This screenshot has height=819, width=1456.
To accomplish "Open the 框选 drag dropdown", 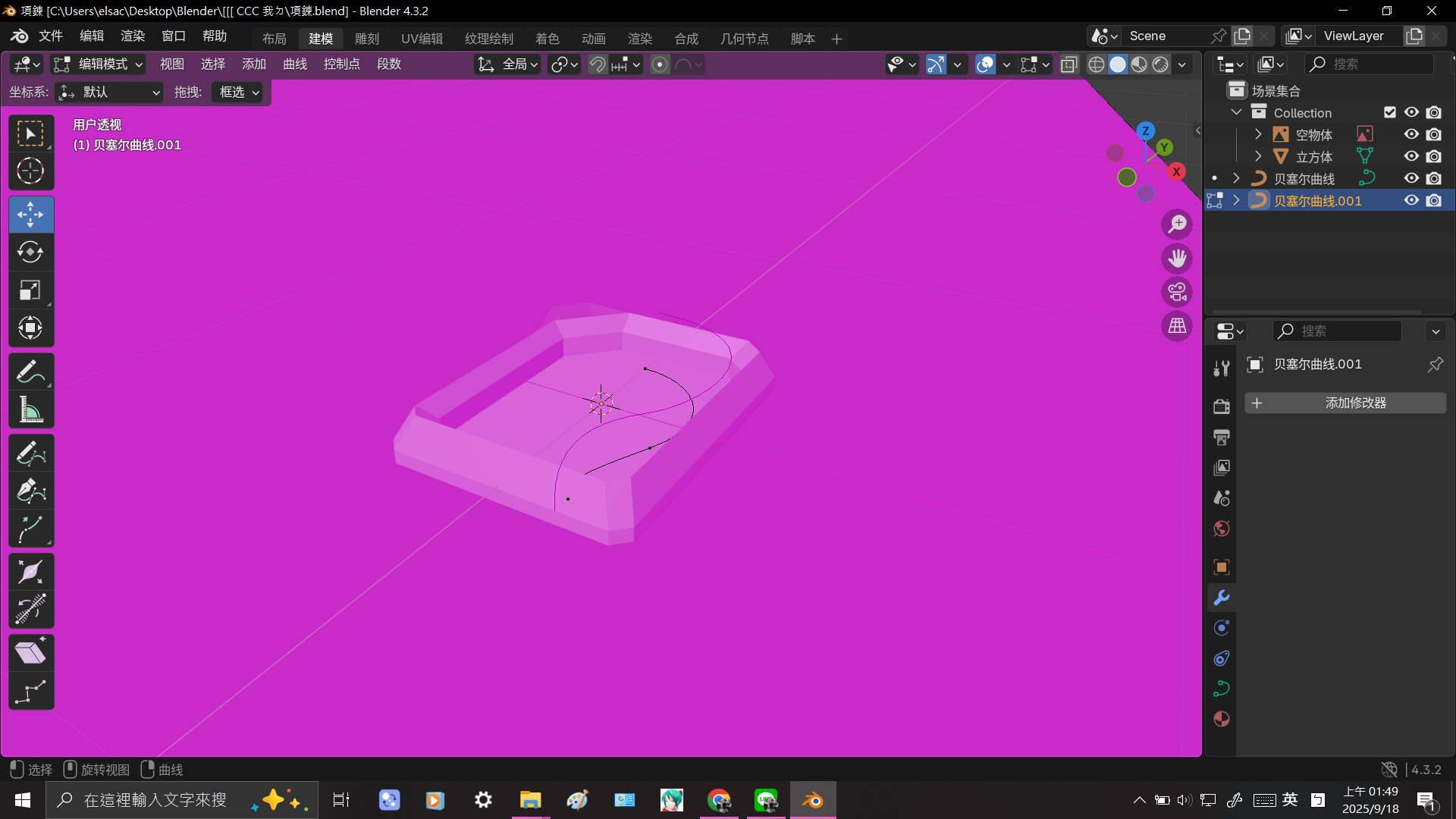I will coord(239,92).
